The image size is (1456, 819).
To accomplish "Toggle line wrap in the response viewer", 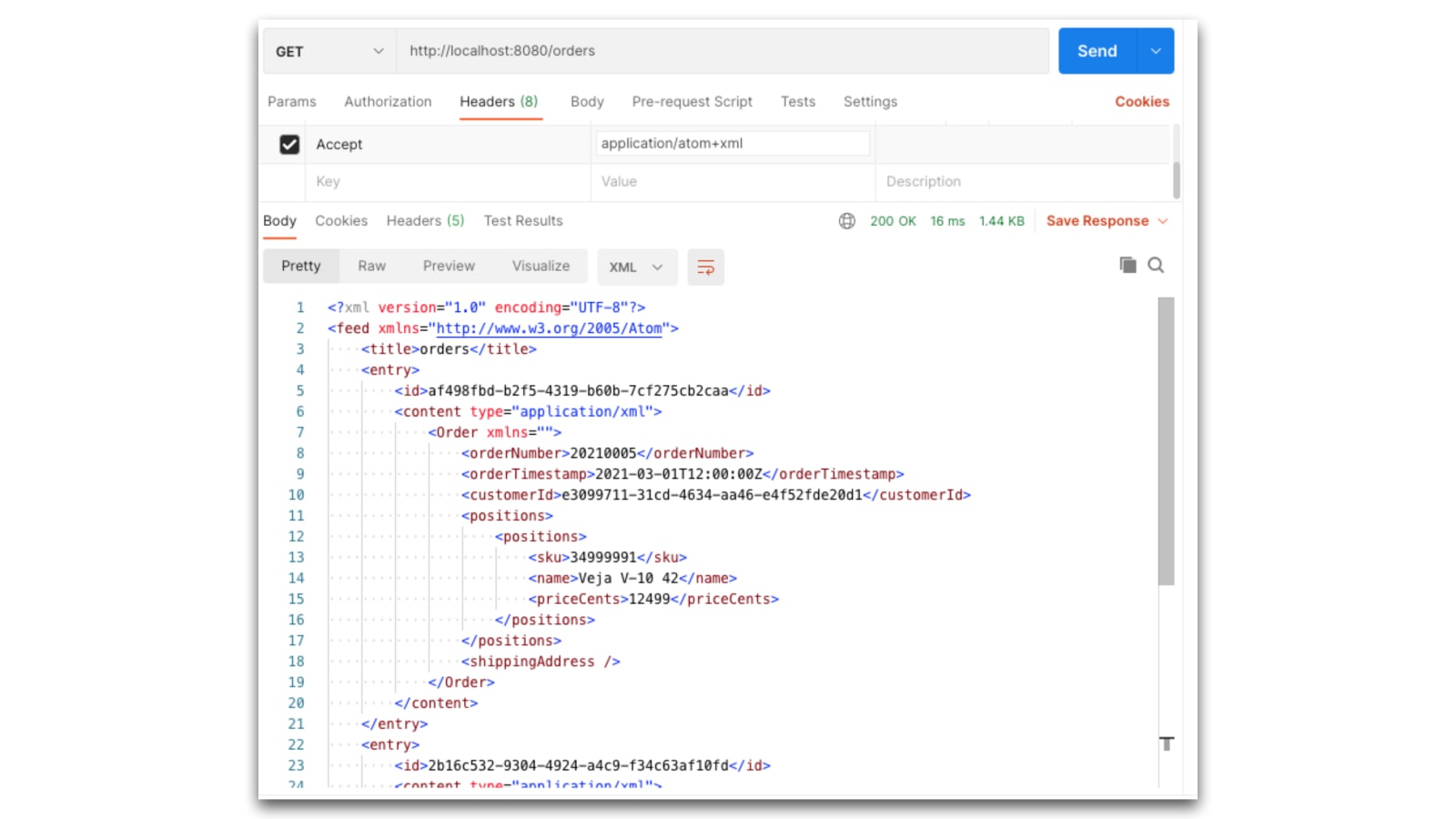I will (x=705, y=267).
